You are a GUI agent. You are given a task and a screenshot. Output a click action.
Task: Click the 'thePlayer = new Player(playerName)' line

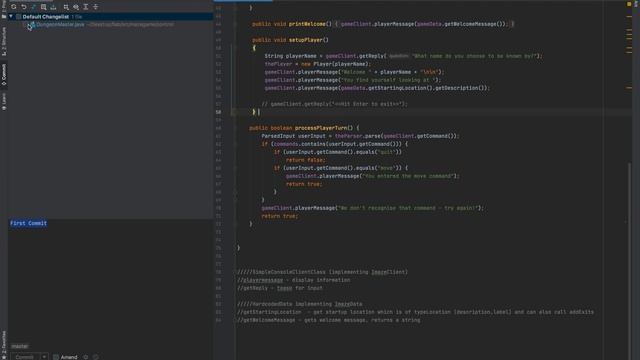tap(318, 64)
